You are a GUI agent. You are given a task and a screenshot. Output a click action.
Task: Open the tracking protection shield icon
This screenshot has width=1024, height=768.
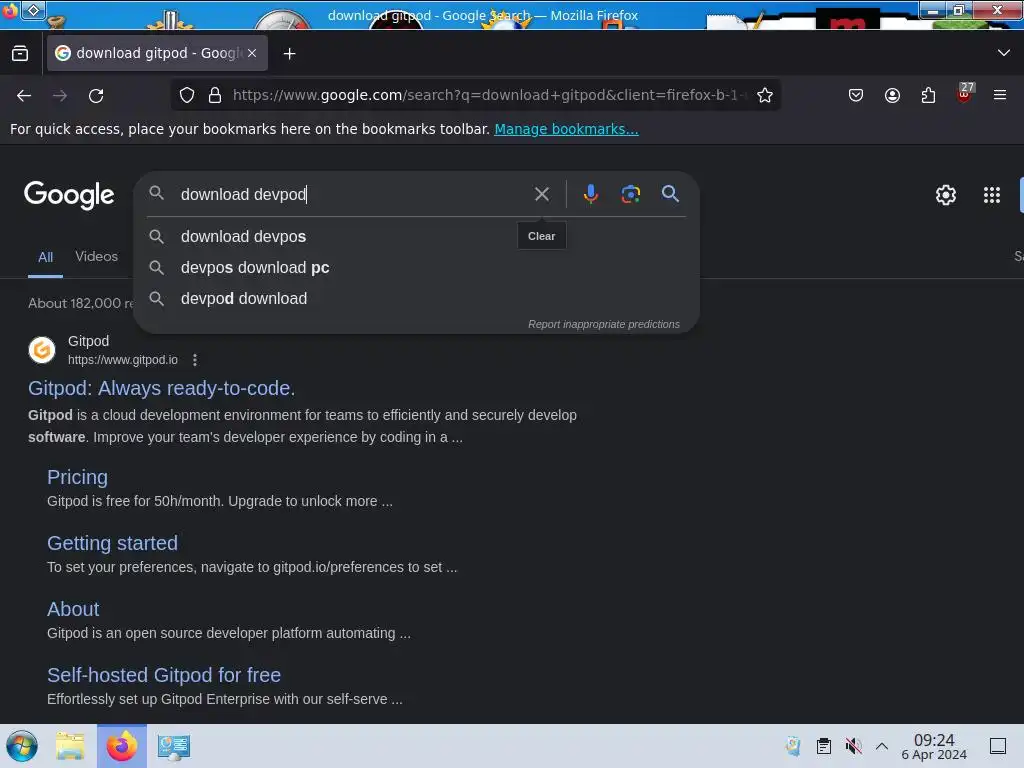click(187, 95)
